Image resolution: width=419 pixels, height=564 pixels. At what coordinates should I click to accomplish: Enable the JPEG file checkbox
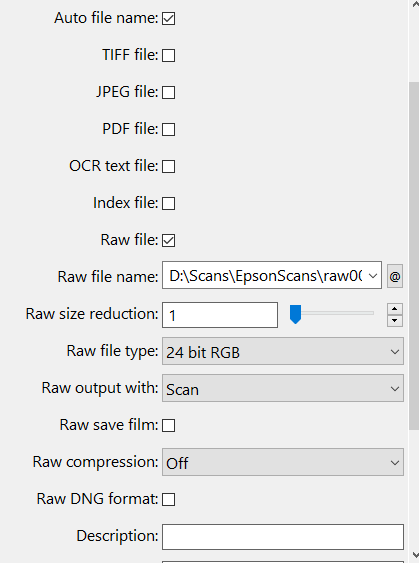(x=168, y=92)
